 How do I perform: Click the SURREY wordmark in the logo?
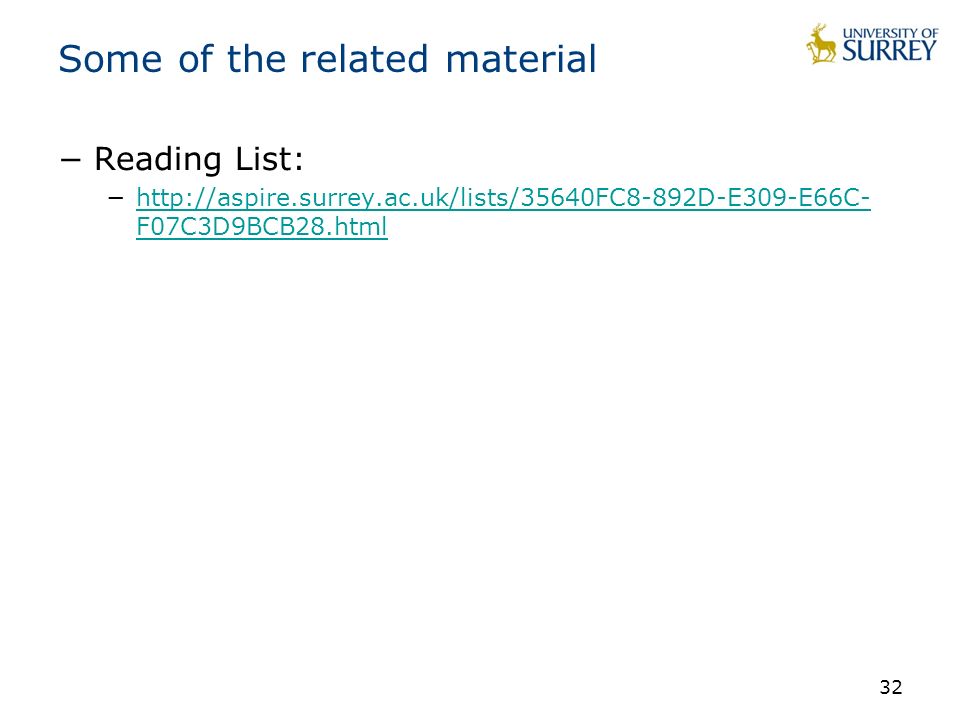point(890,51)
